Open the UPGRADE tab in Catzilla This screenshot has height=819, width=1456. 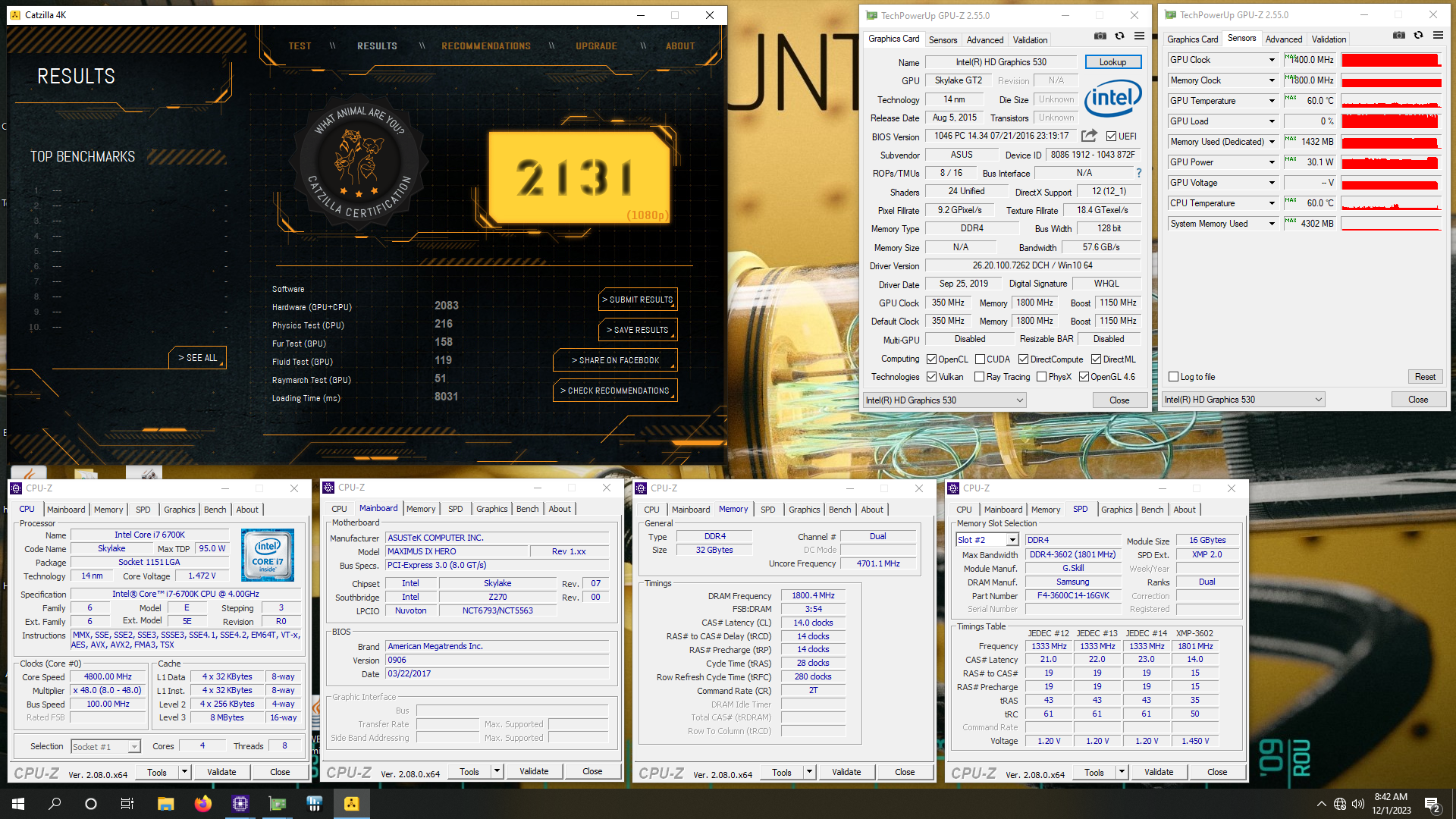coord(596,46)
